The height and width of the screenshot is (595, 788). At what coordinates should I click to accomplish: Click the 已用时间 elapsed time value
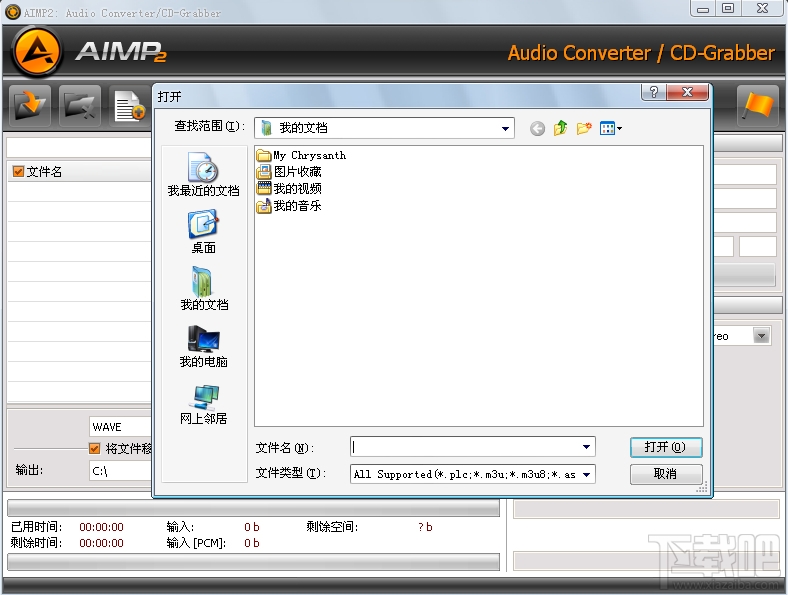point(102,527)
